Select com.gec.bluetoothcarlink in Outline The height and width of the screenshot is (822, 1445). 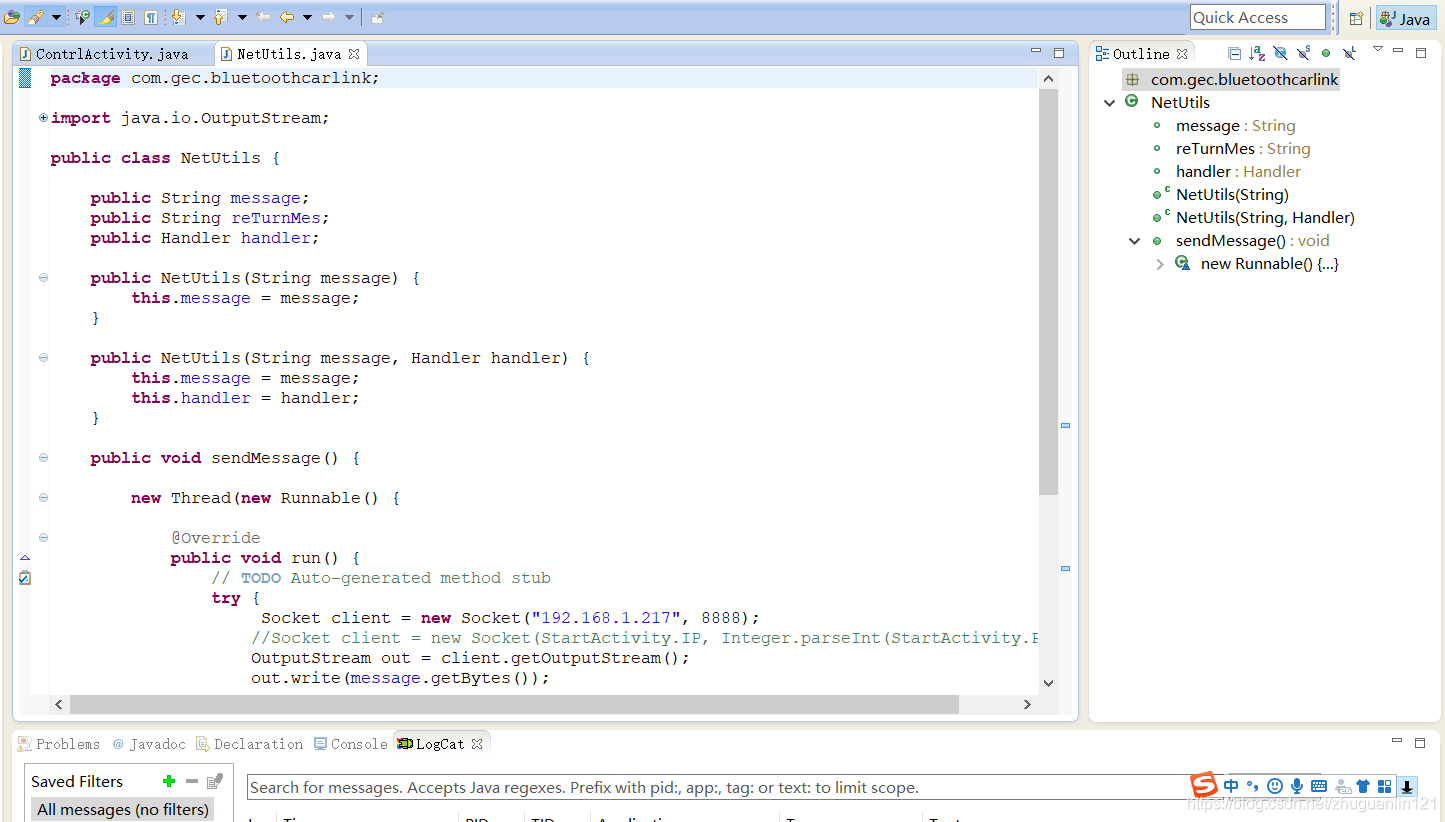pyautogui.click(x=1231, y=80)
